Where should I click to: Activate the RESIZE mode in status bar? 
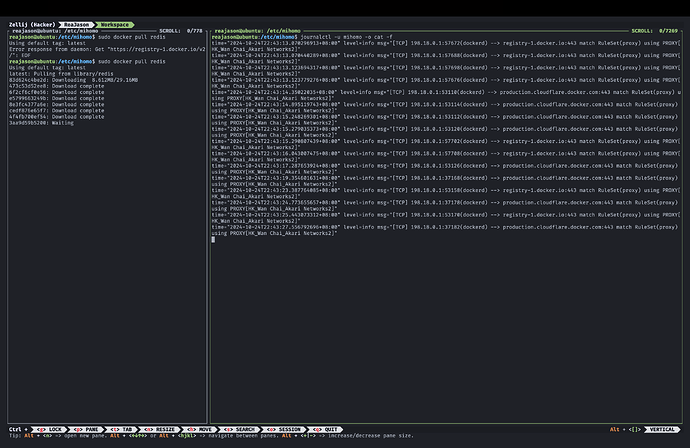(x=160, y=429)
